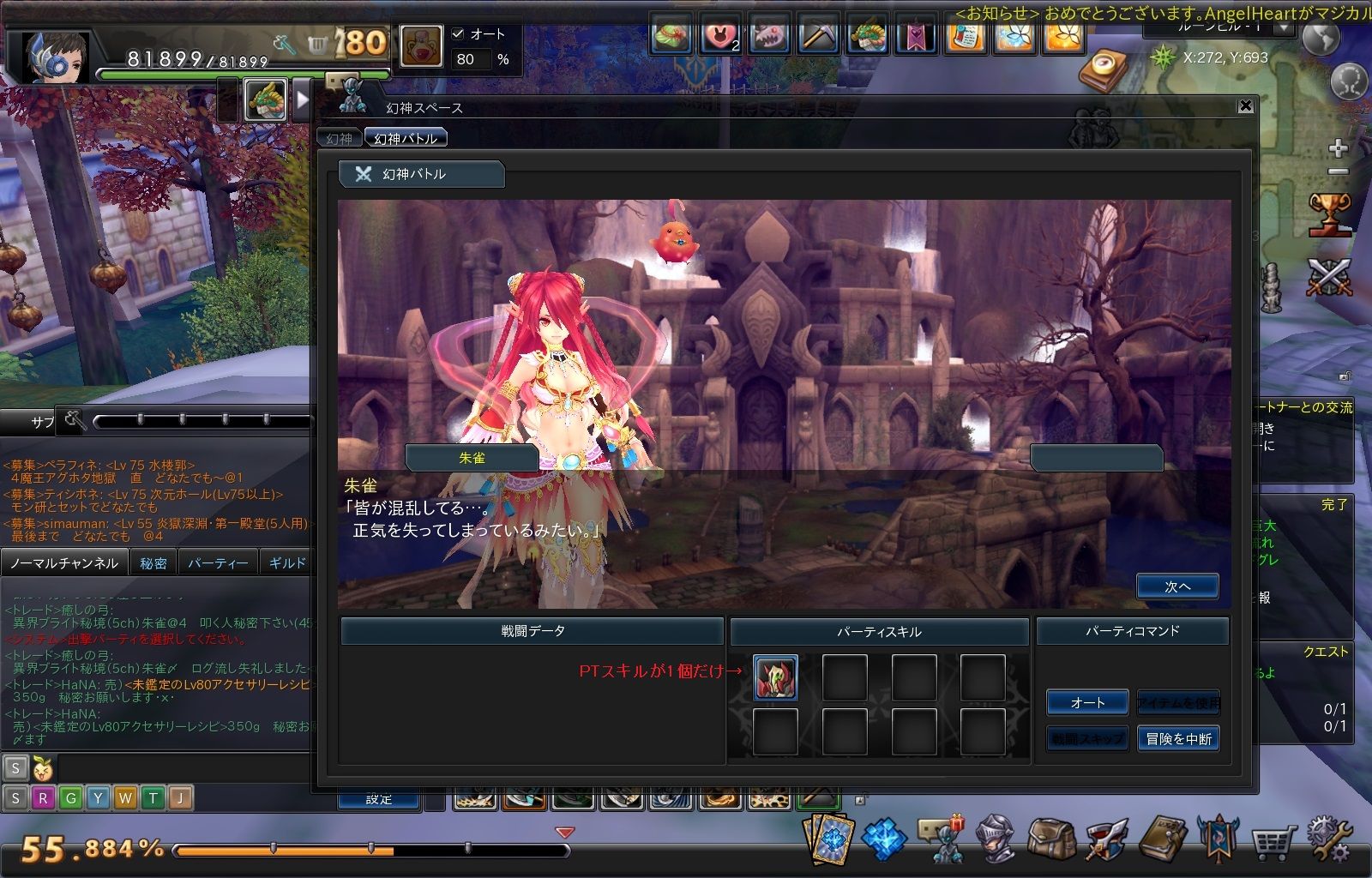Screen dimensions: 1372x878
Task: Expand the channel dropdown above the minimap
Action: (x=1283, y=27)
